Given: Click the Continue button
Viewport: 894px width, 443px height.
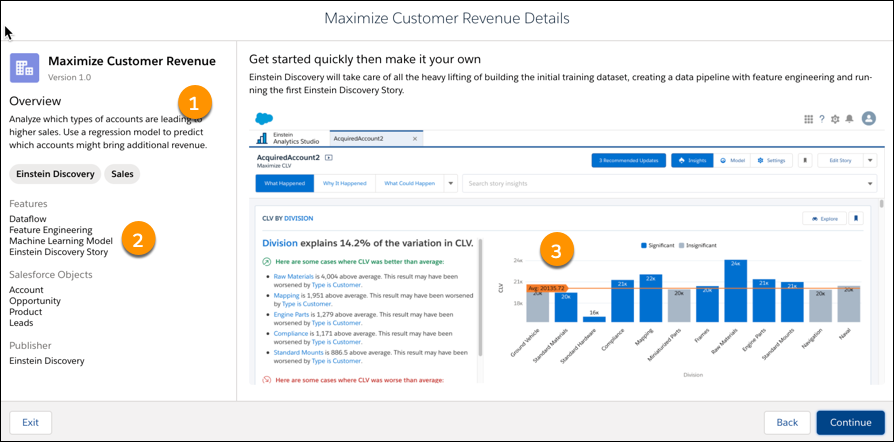Looking at the screenshot, I should 850,422.
